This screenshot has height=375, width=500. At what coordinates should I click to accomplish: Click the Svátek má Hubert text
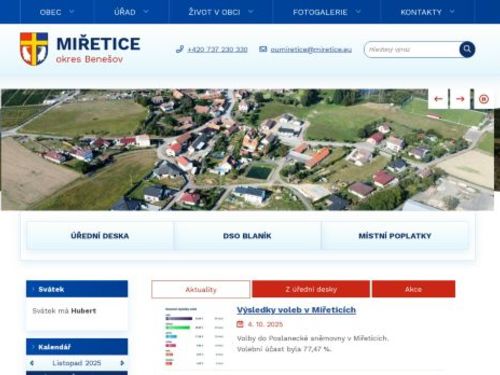point(64,311)
